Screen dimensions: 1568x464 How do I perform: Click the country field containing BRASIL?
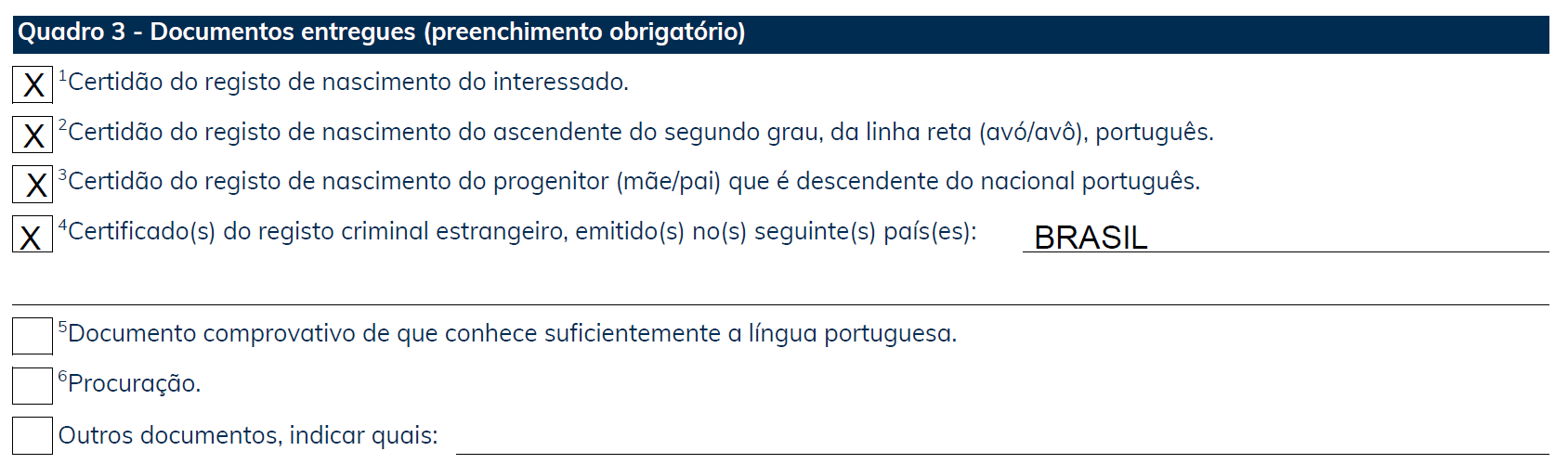[x=1285, y=238]
